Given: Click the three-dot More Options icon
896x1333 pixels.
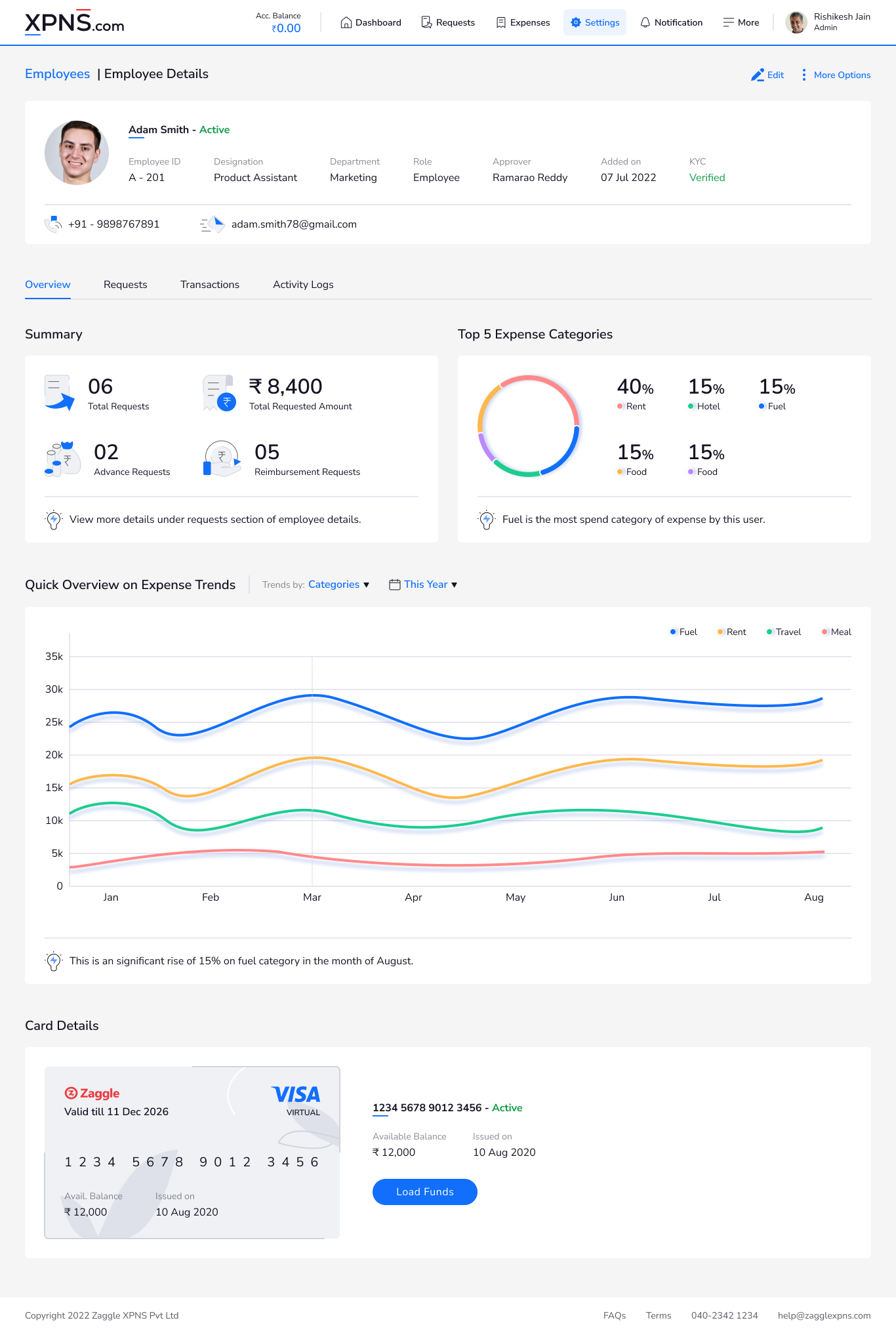Looking at the screenshot, I should click(x=804, y=75).
